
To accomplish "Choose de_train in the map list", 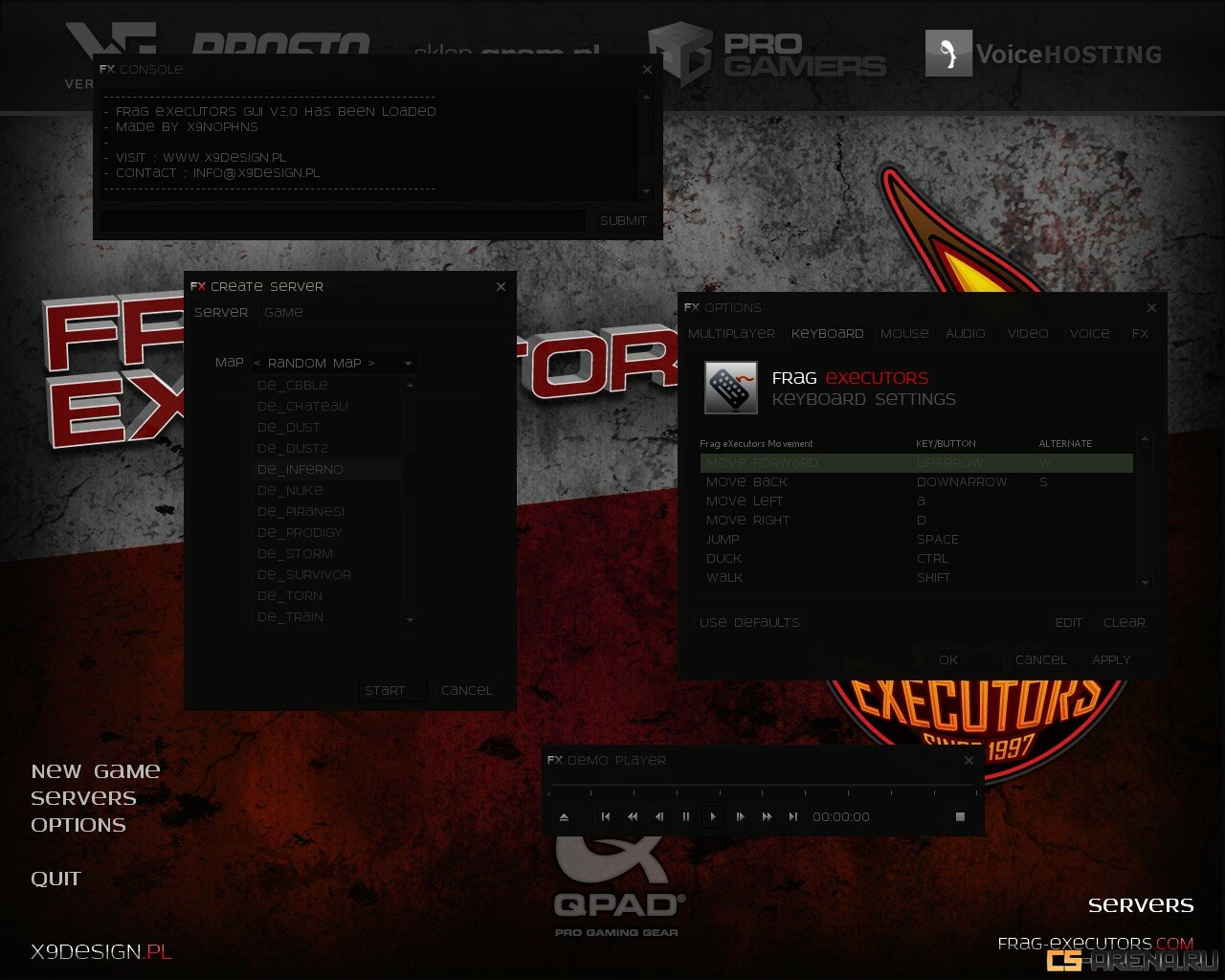I will coord(290,616).
